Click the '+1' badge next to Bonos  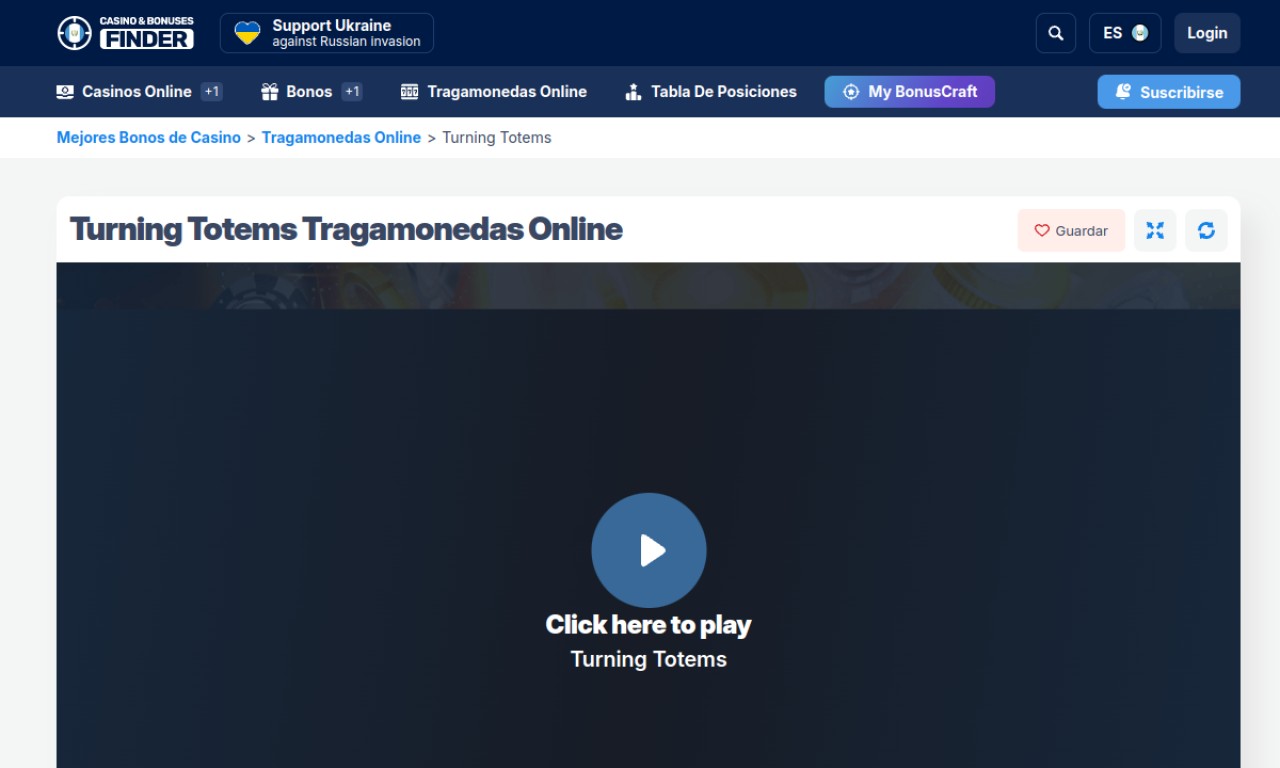coord(352,92)
